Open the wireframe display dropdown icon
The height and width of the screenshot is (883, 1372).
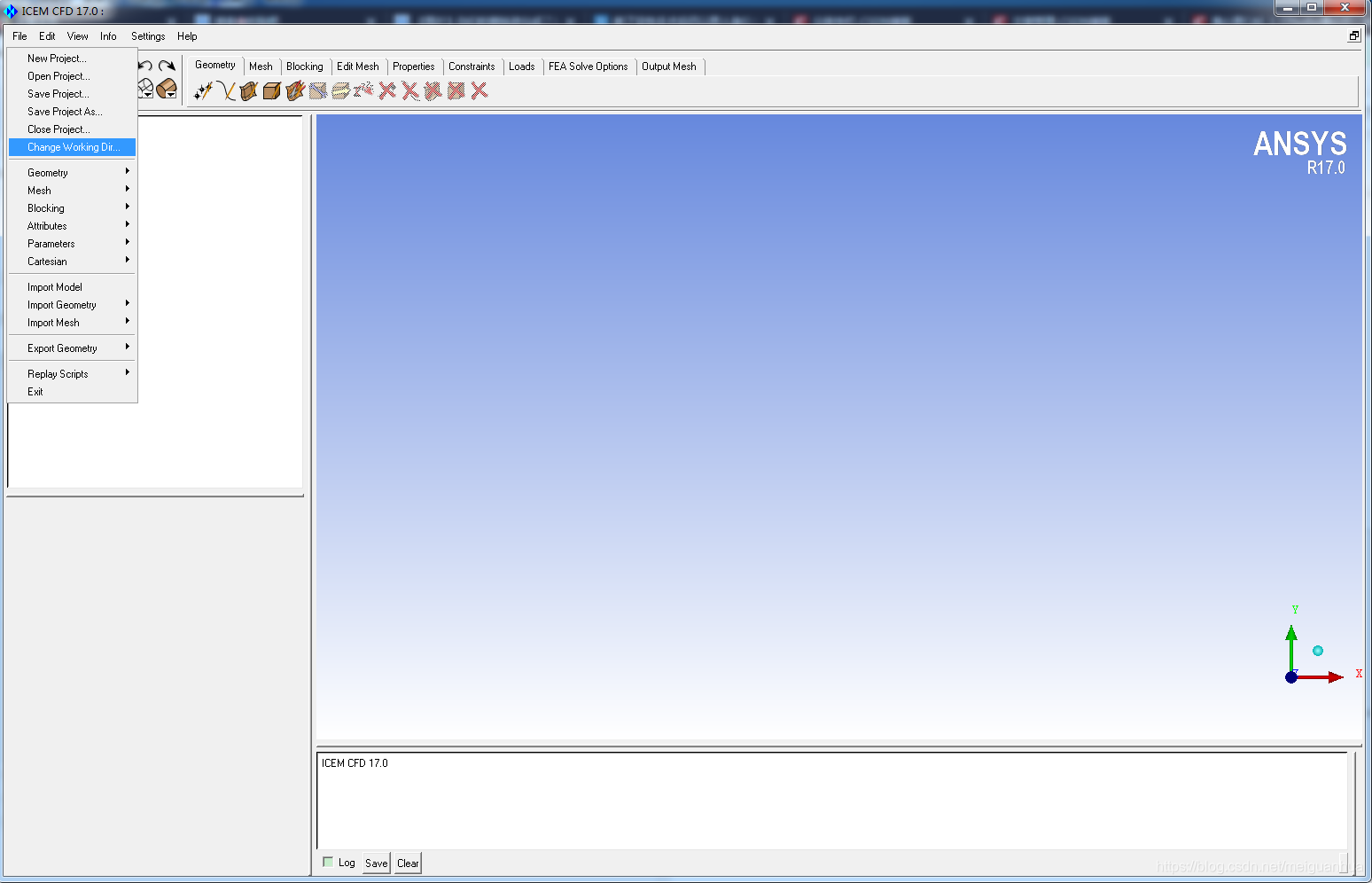pyautogui.click(x=146, y=89)
